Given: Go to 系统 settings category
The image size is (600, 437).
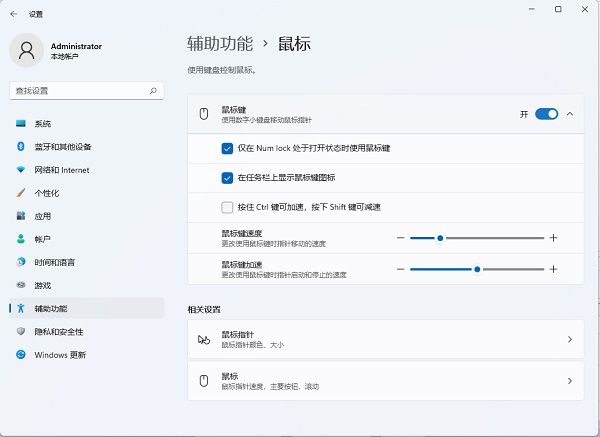Looking at the screenshot, I should pos(42,124).
